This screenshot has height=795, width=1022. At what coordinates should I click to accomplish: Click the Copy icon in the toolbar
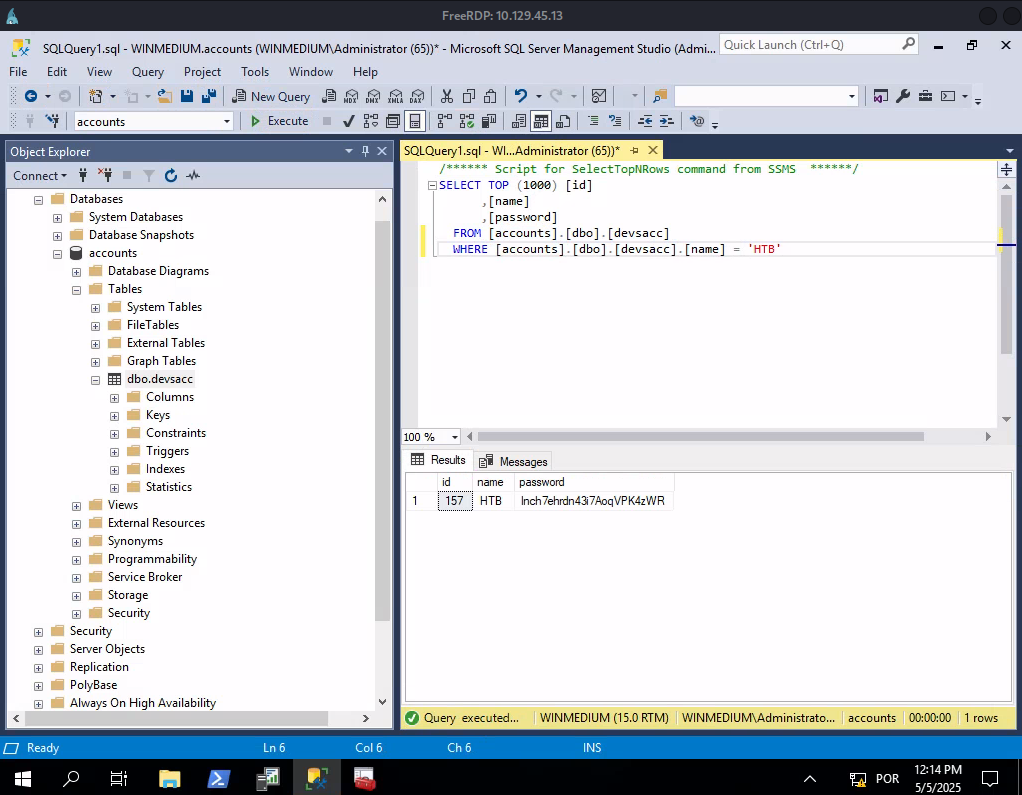click(469, 96)
